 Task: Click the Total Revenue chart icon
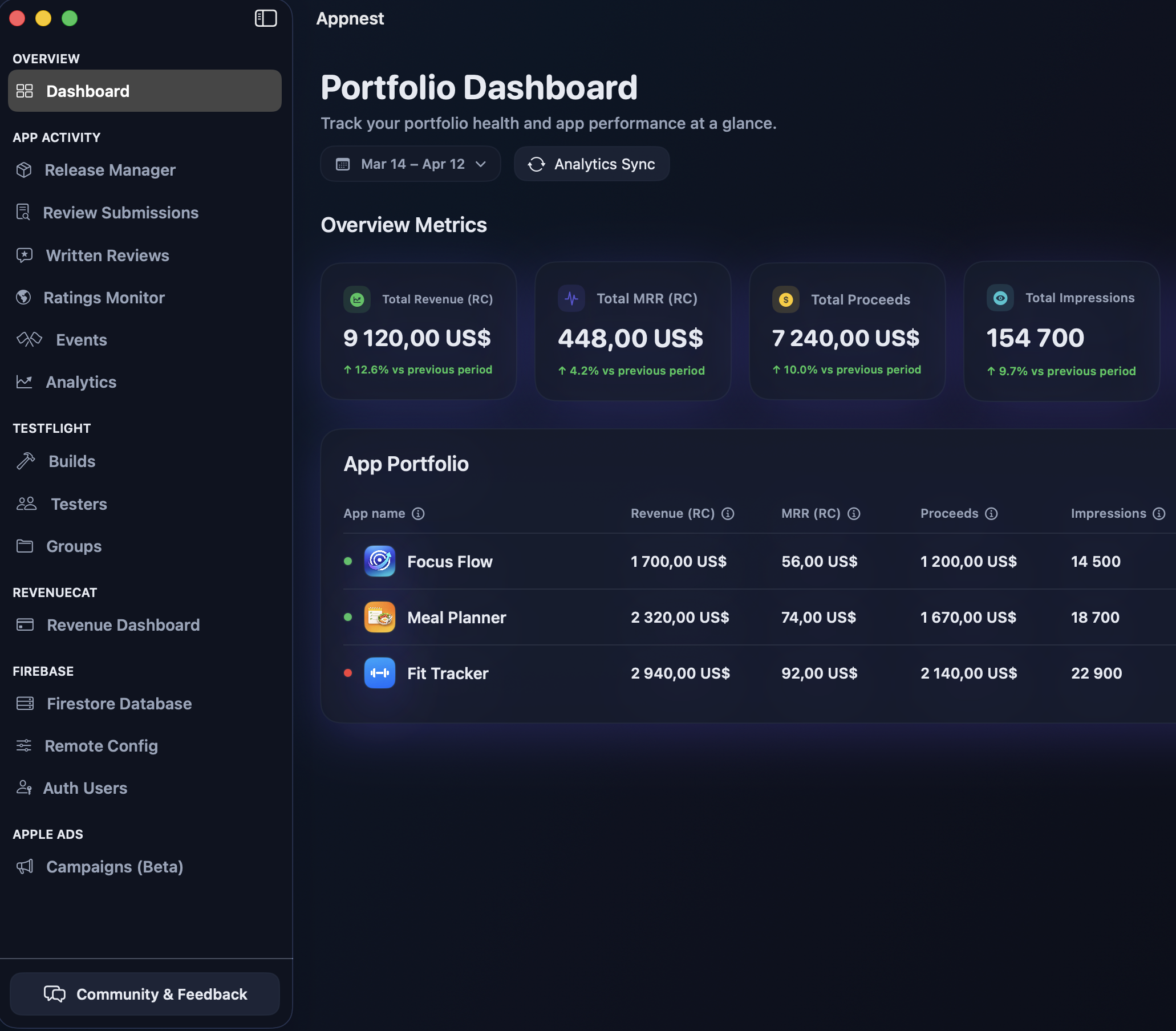click(357, 299)
